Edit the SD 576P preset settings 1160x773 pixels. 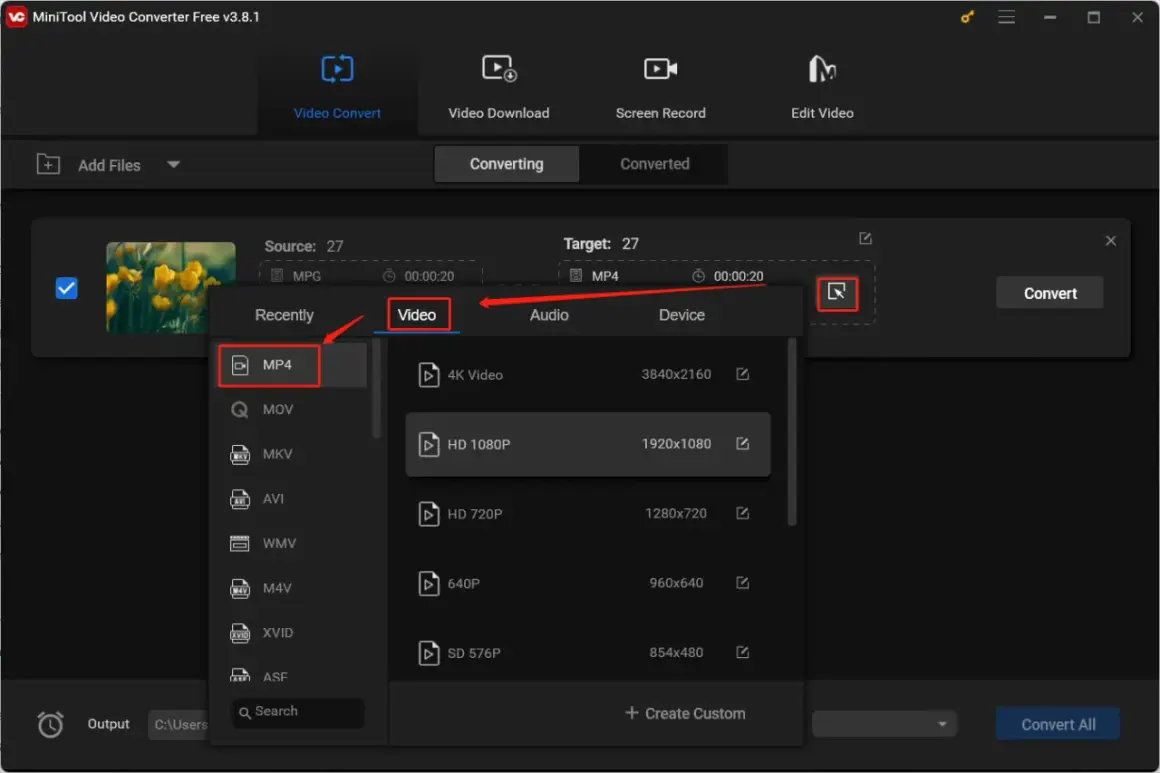coord(742,652)
